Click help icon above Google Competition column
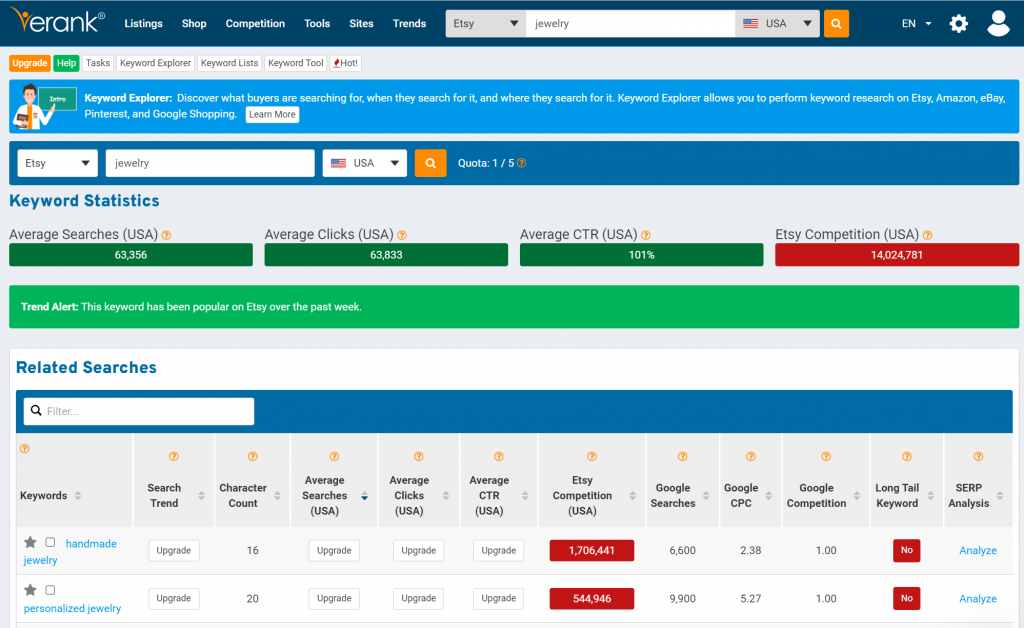The width and height of the screenshot is (1024, 628). click(826, 456)
